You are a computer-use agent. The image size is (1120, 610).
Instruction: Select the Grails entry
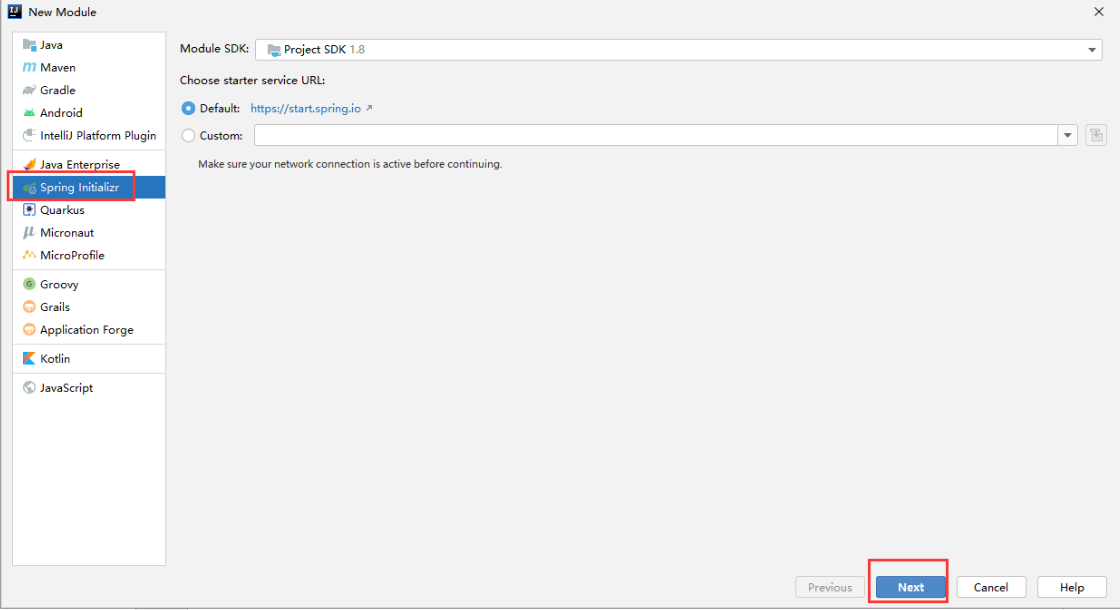89,307
